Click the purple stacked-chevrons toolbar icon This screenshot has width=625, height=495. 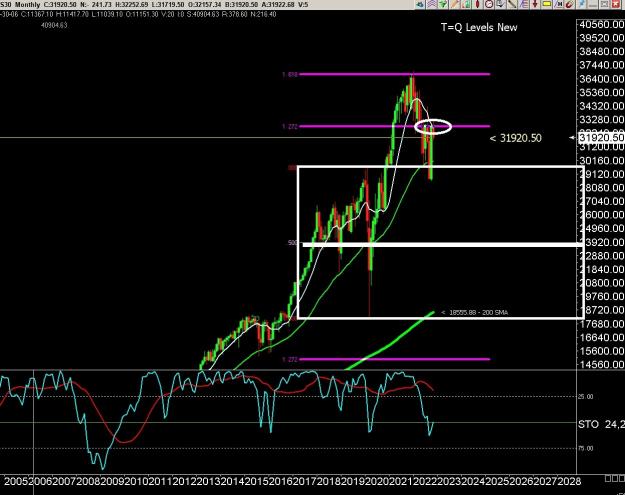point(432,4)
